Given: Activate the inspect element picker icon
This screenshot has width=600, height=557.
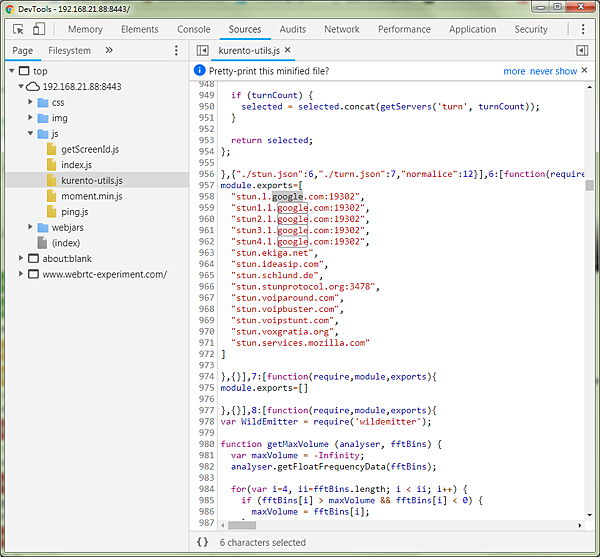Looking at the screenshot, I should point(17,30).
